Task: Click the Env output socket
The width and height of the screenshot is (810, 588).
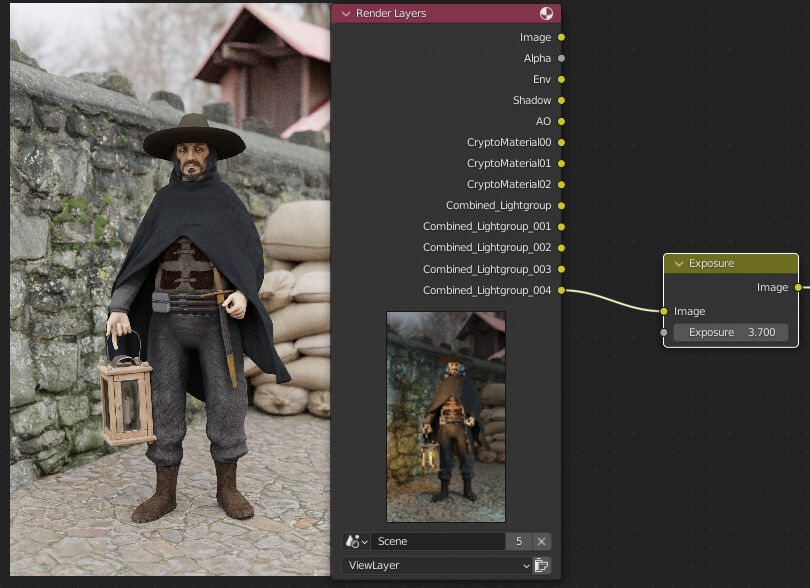Action: point(560,79)
